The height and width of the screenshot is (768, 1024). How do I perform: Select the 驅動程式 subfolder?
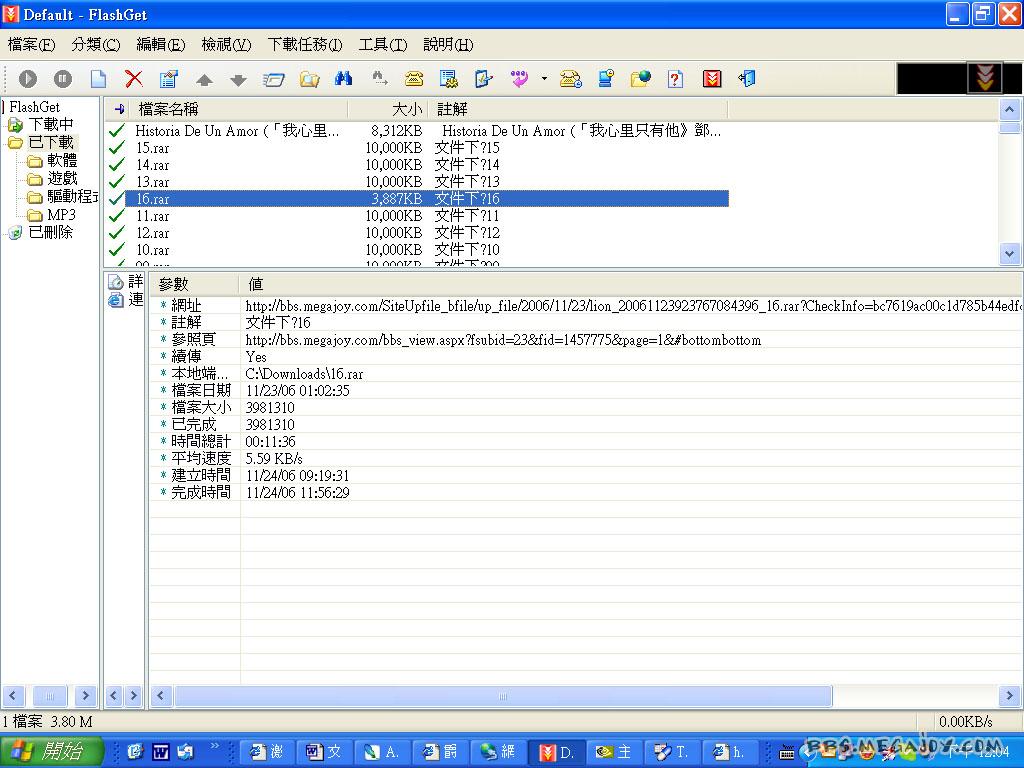click(x=72, y=197)
